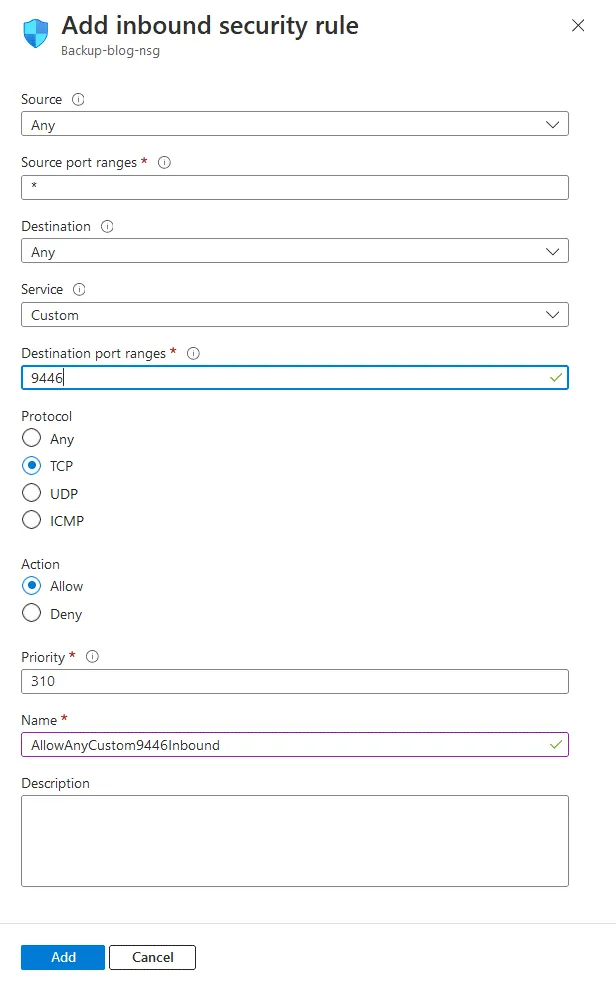
Task: Select the UDP protocol radio button
Action: (x=31, y=493)
